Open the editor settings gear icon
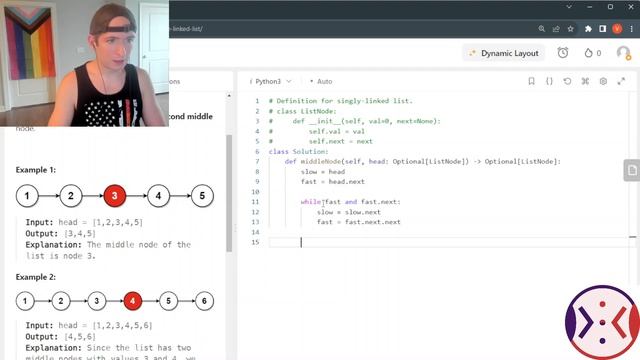 click(603, 81)
